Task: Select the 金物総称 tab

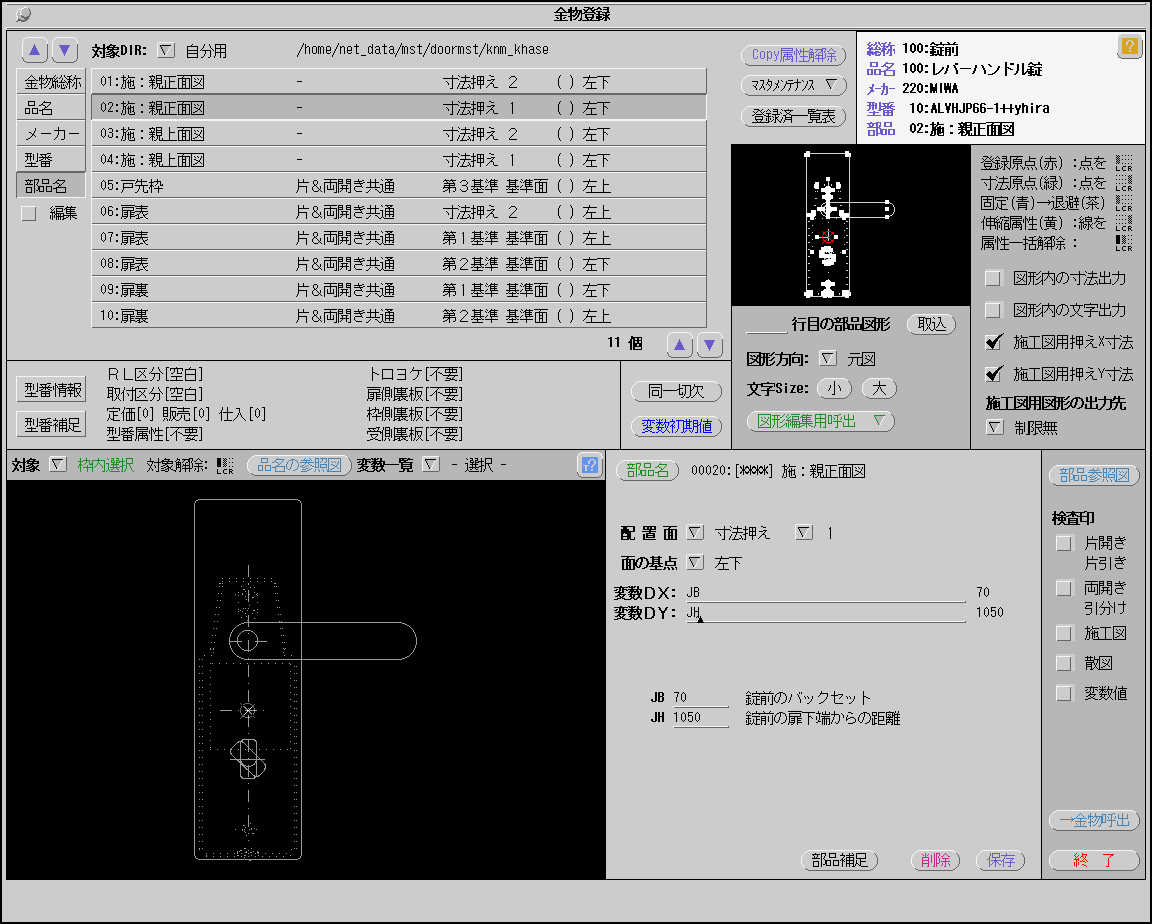Action: coord(51,82)
